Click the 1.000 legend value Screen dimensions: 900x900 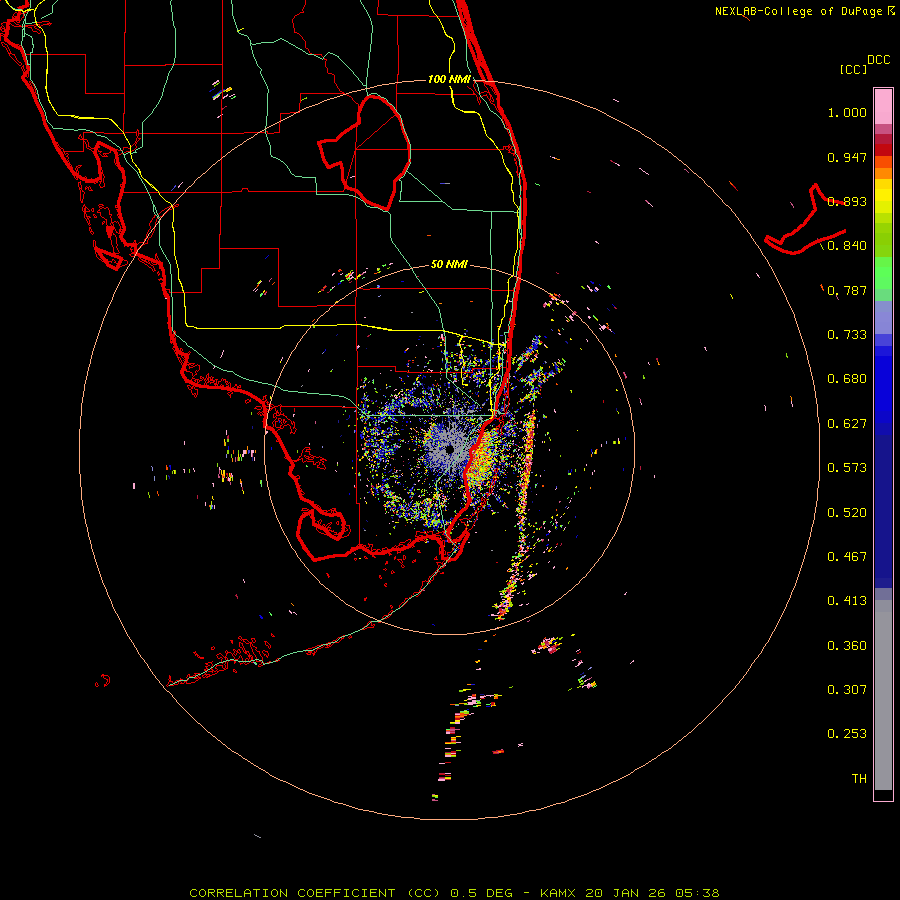point(847,112)
